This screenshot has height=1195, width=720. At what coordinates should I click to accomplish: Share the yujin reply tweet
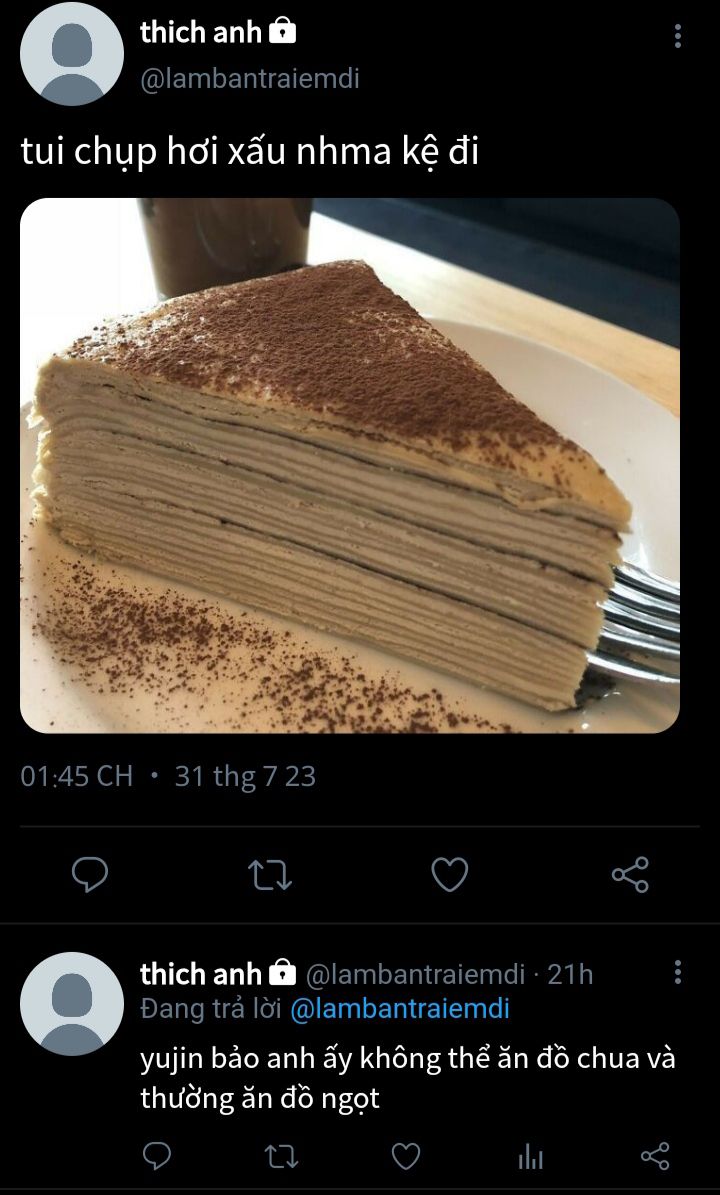[x=655, y=1156]
